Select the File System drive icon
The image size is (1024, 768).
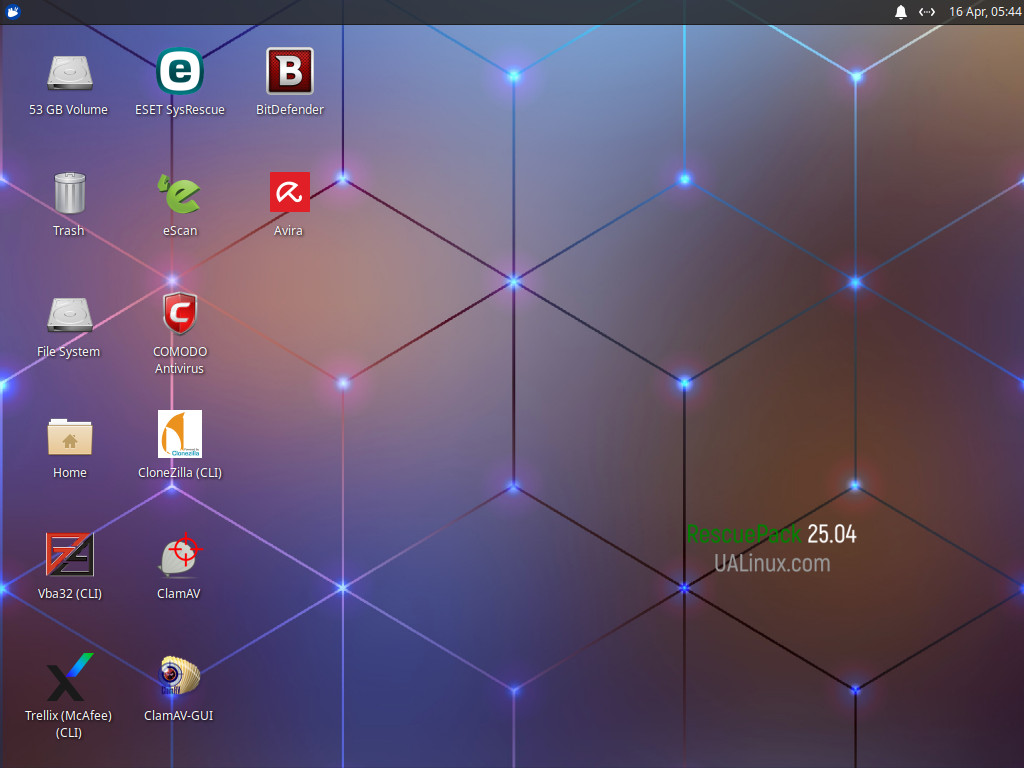[x=69, y=314]
